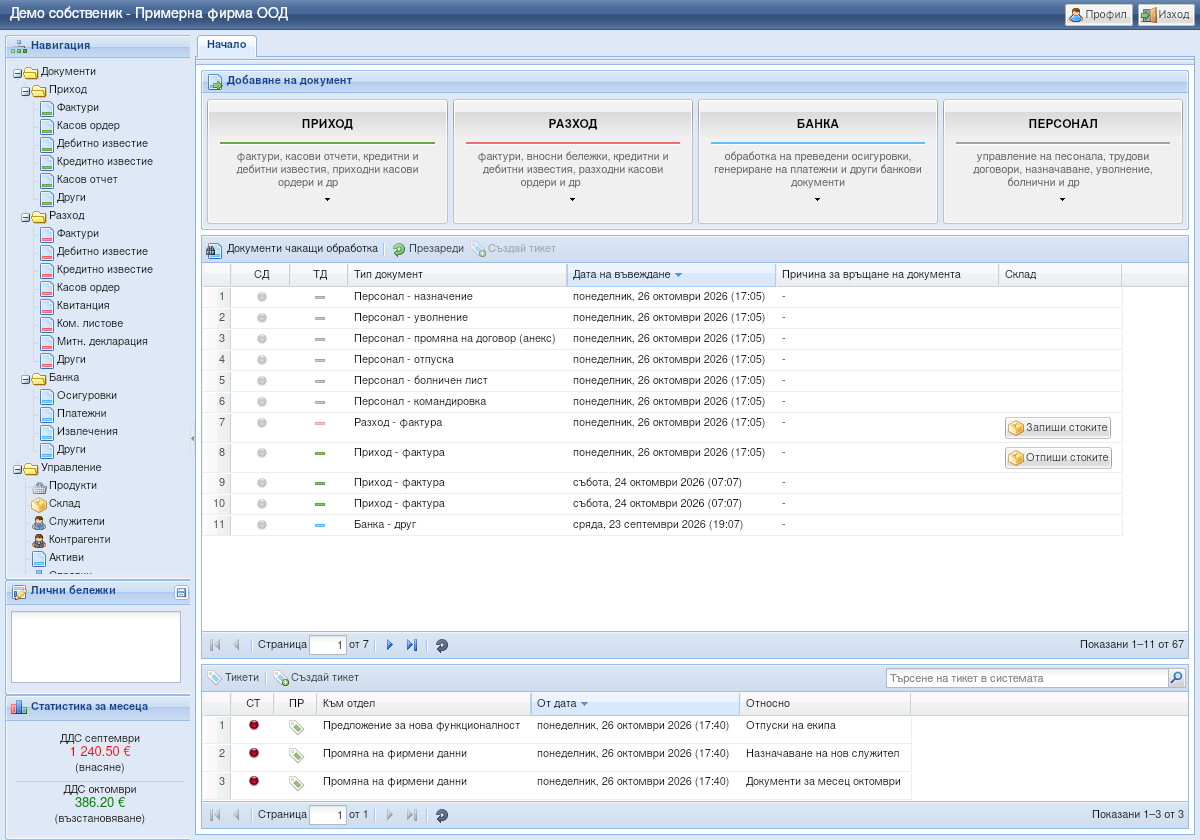Image resolution: width=1200 pixels, height=840 pixels.
Task: Open the Профил user profile button
Action: tap(1098, 15)
